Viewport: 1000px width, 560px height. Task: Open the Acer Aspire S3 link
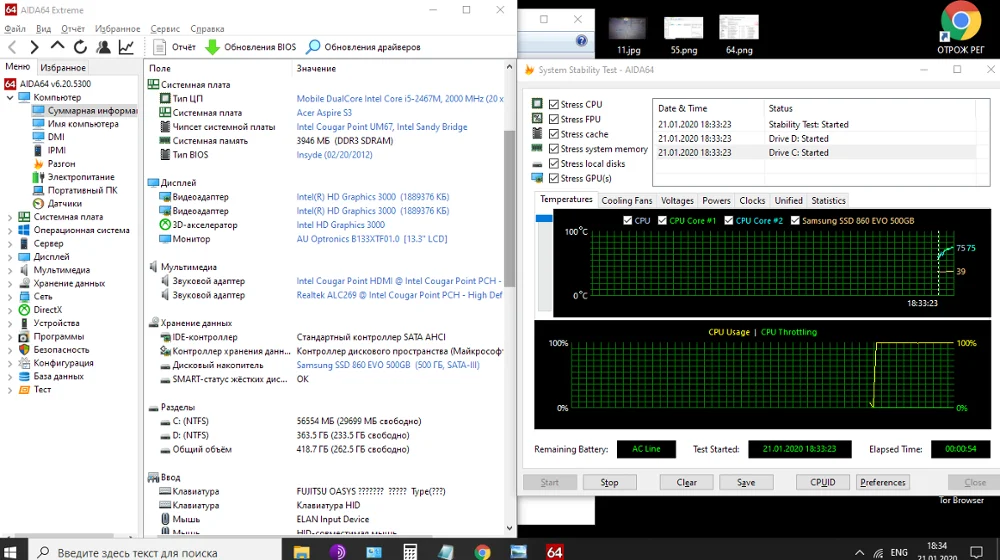tap(324, 112)
